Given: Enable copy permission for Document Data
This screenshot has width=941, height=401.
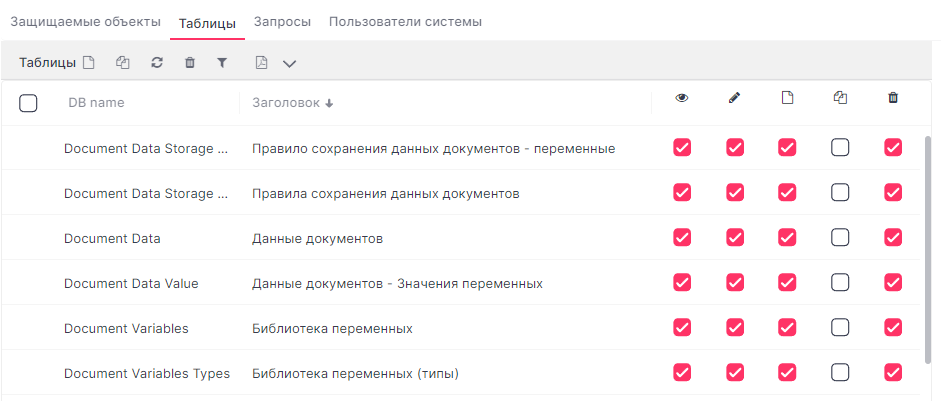Looking at the screenshot, I should click(x=840, y=238).
